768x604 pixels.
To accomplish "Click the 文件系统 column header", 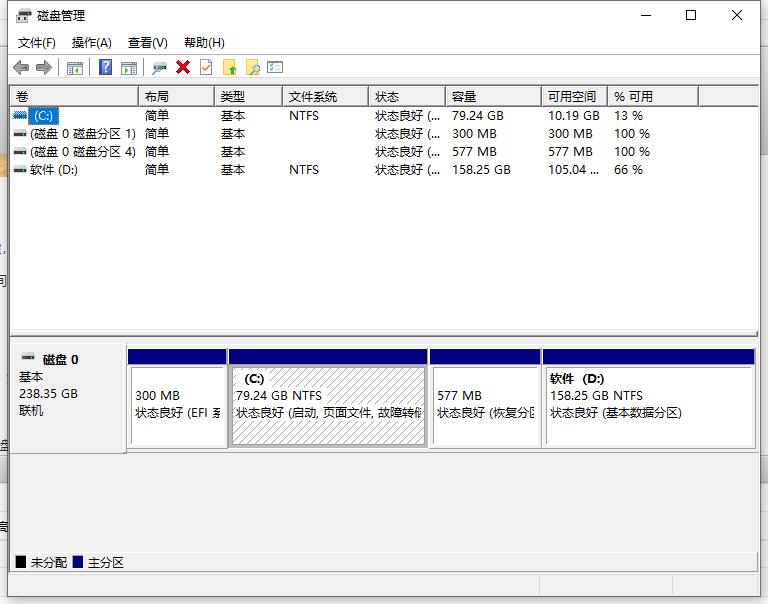I will 324,97.
